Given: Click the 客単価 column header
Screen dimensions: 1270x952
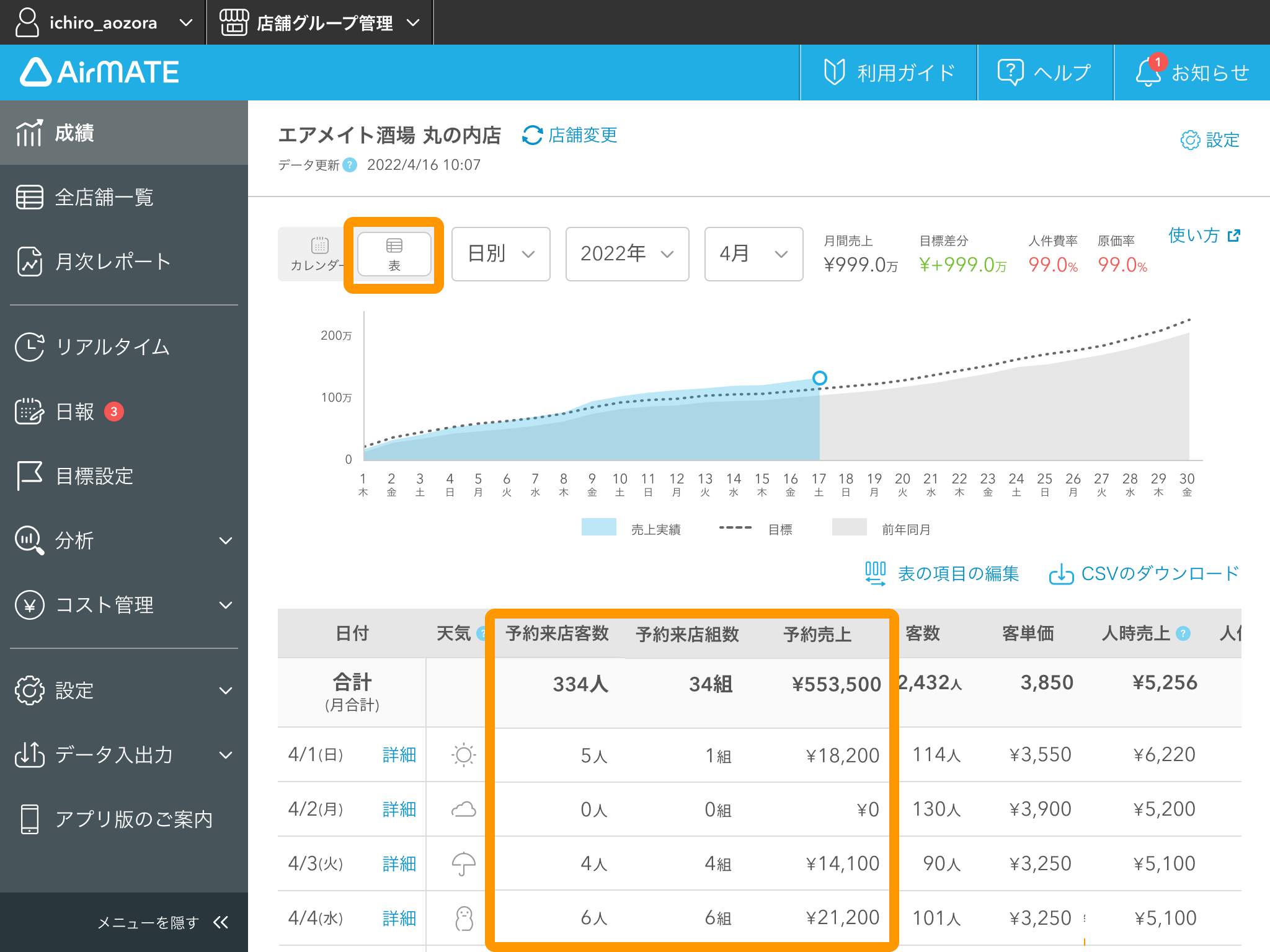Looking at the screenshot, I should [1028, 633].
